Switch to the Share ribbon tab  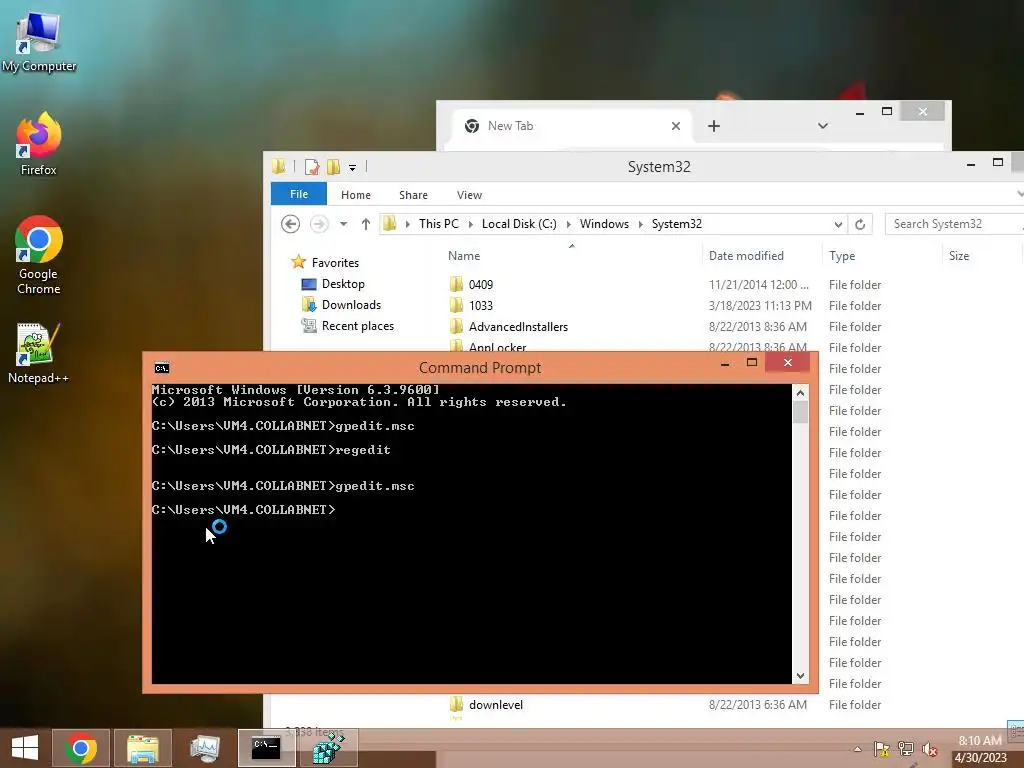point(413,195)
